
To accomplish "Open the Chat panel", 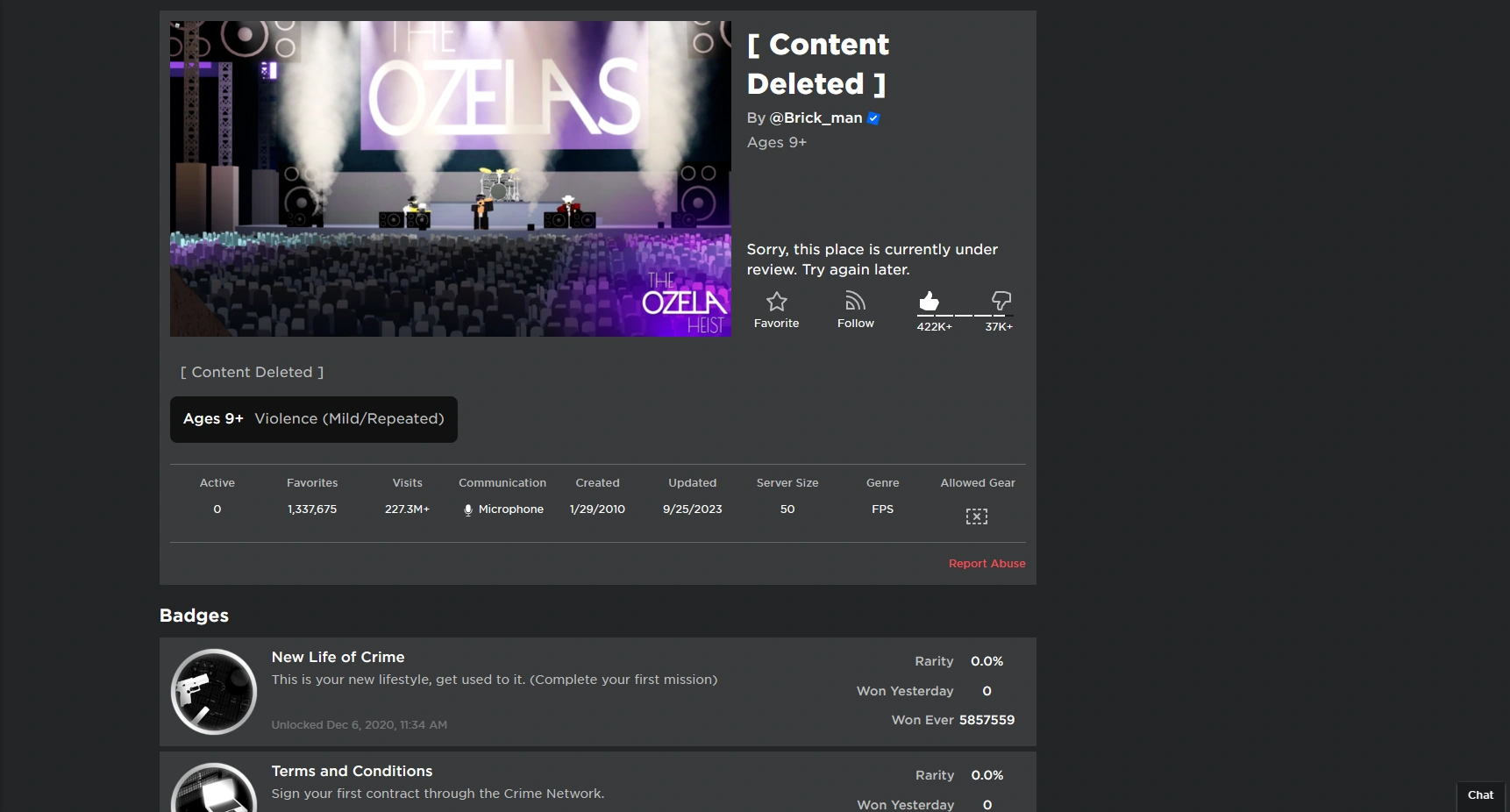I will click(1480, 795).
